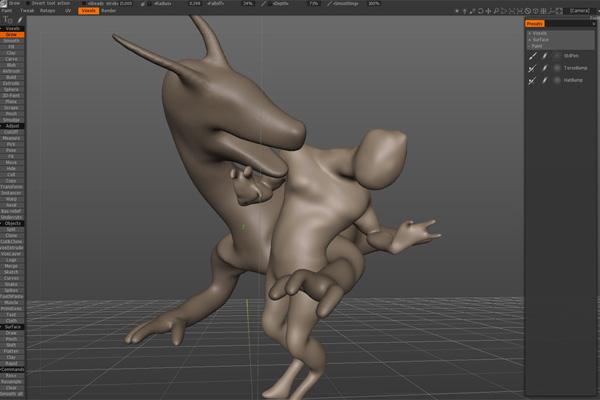600x400 pixels.
Task: Select the Cloth tool
Action: (x=11, y=321)
